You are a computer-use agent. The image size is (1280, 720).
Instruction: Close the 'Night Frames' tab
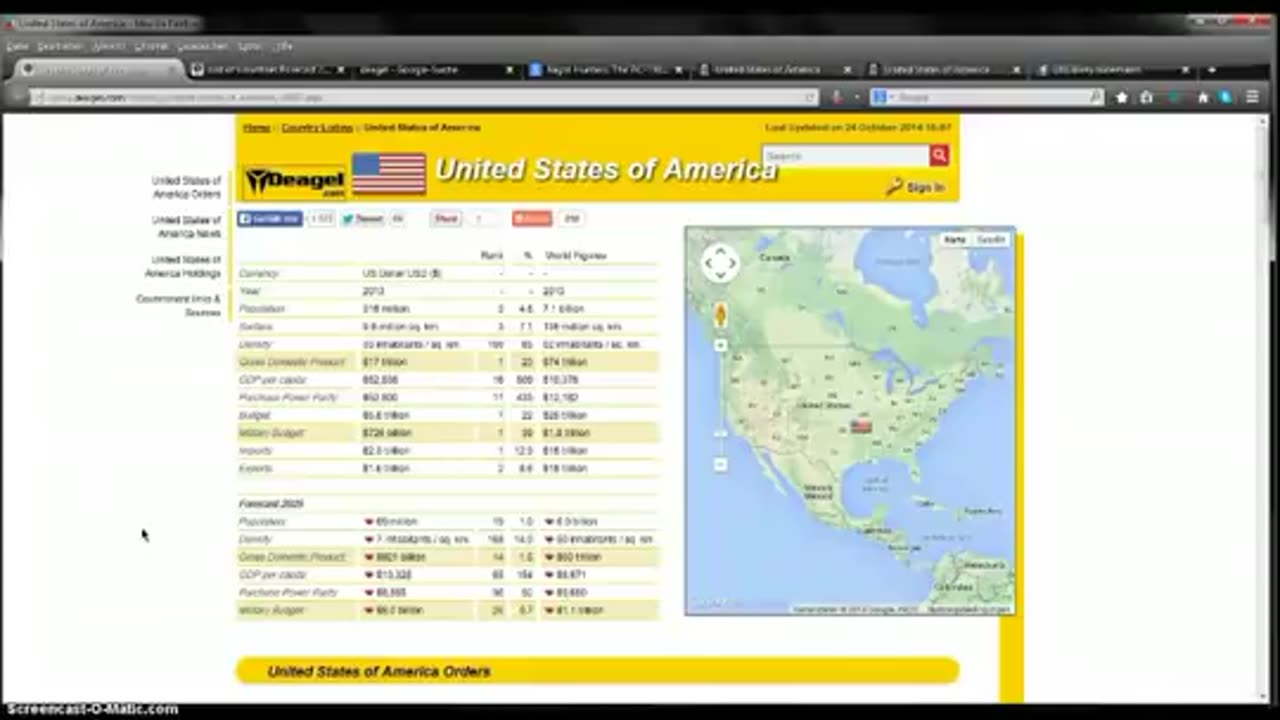[679, 70]
